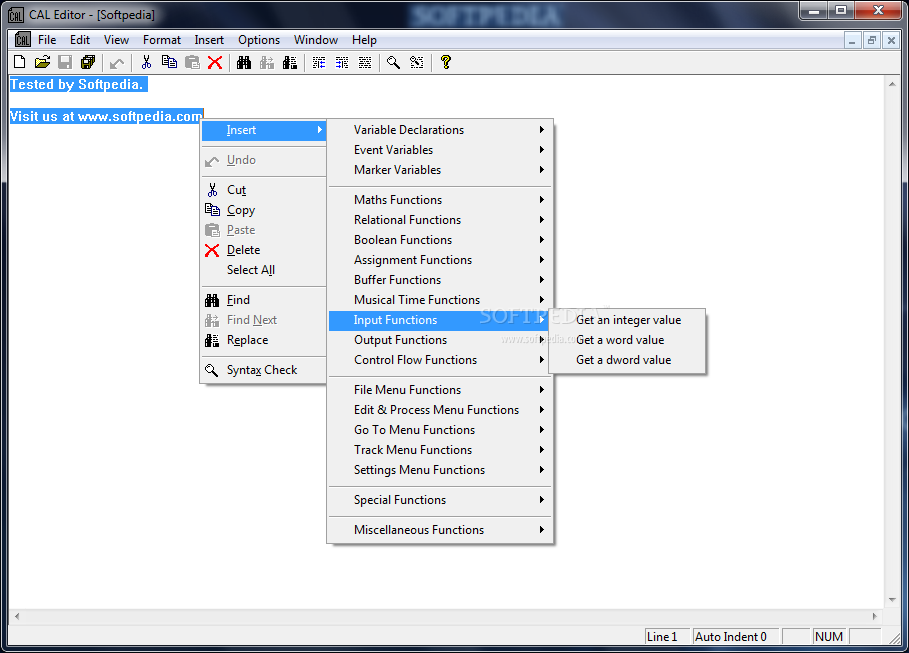Click the third formatting lines toolbar icon

[x=365, y=62]
